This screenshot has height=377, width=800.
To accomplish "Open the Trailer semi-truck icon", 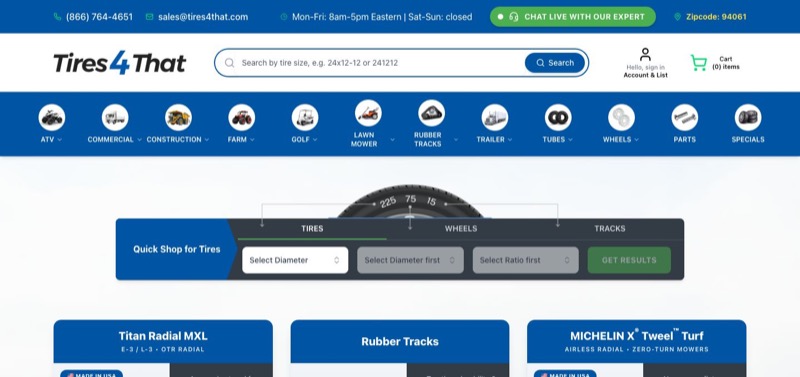I will pos(494,117).
